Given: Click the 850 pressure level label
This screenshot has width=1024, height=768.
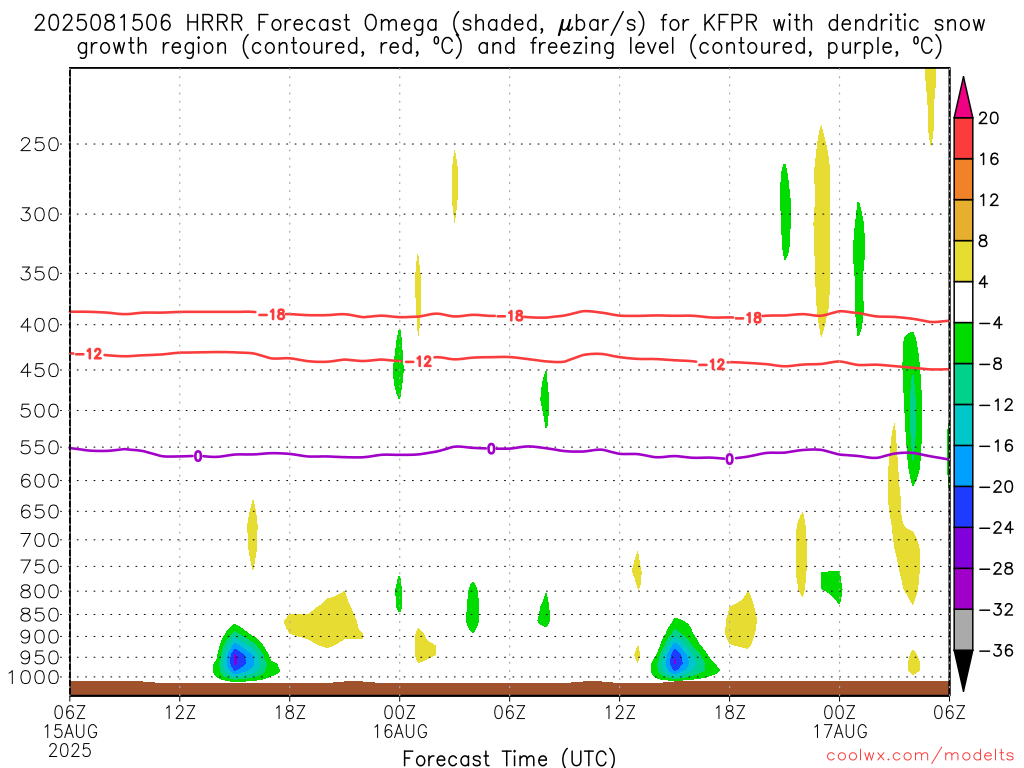Looking at the screenshot, I should tap(40, 615).
